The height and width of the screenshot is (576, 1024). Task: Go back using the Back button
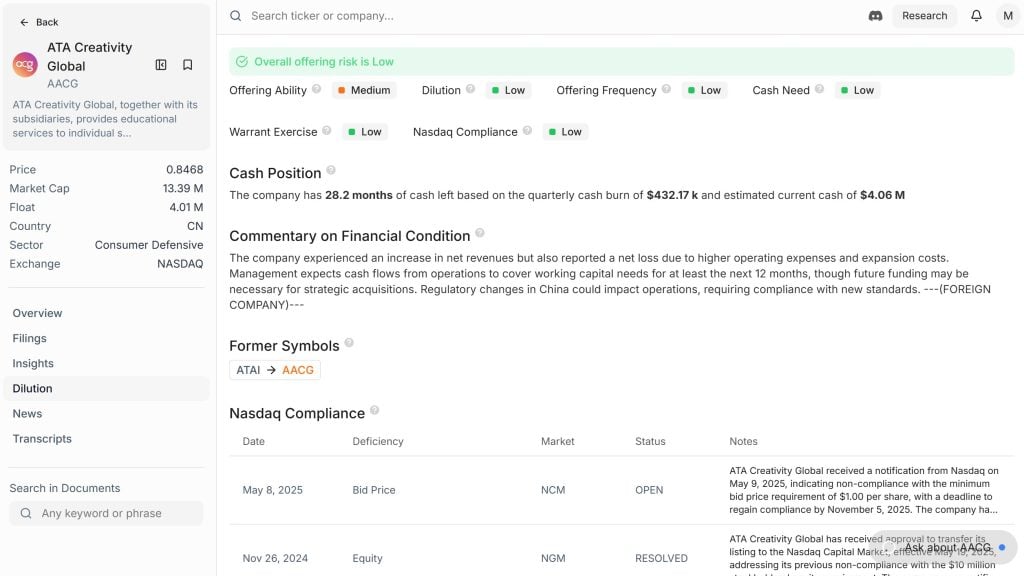click(39, 22)
